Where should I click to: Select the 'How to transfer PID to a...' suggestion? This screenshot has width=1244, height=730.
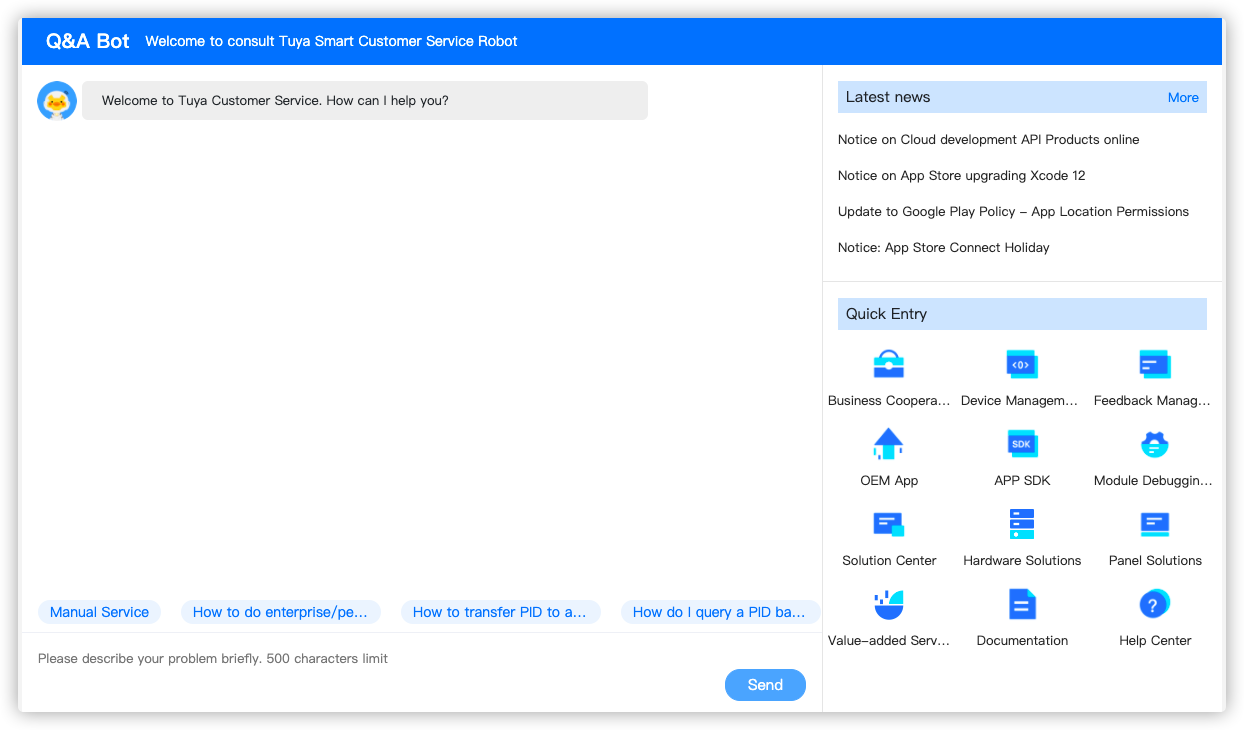point(500,612)
